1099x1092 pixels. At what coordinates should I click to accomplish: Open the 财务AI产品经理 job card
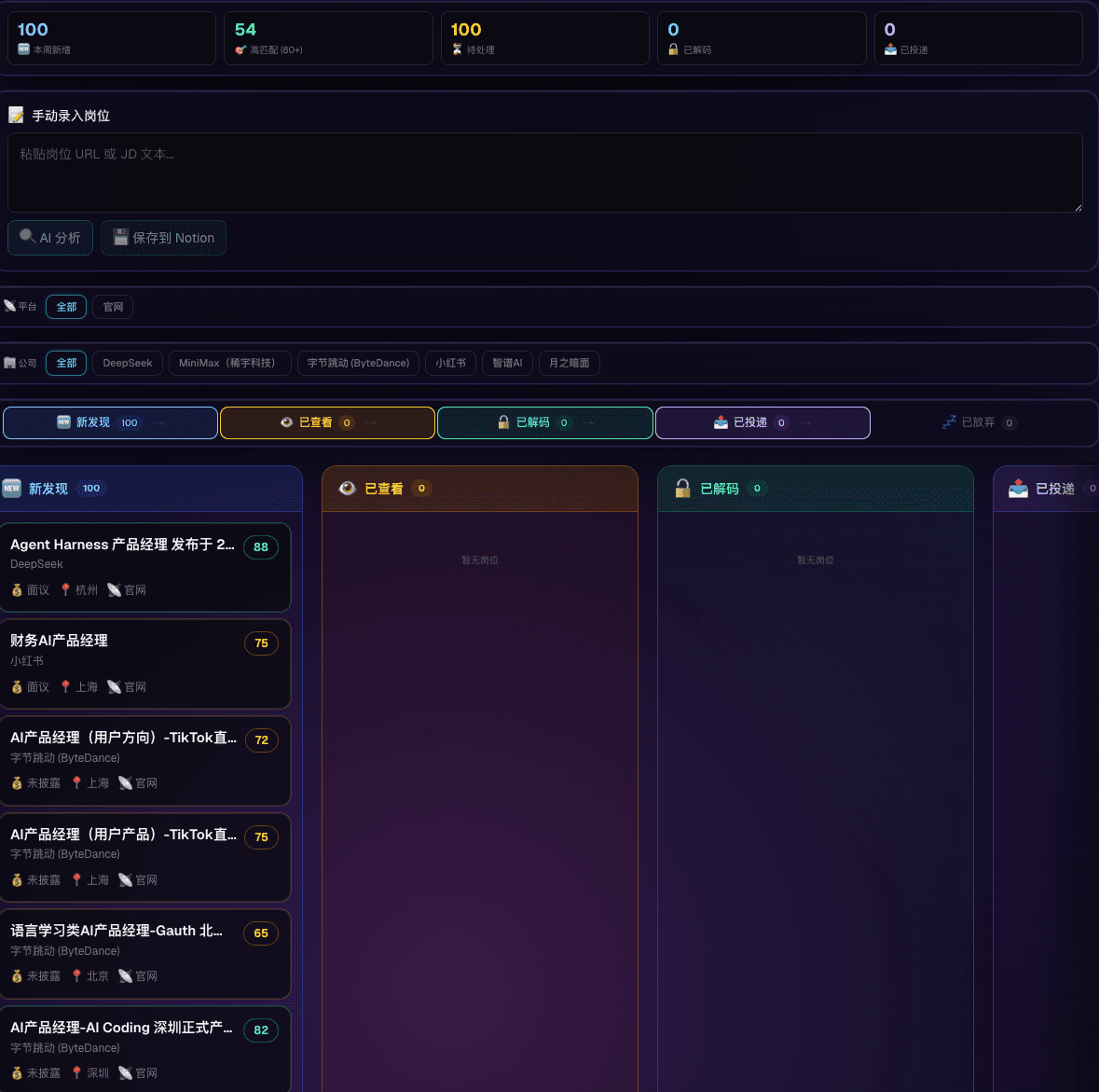coord(145,663)
